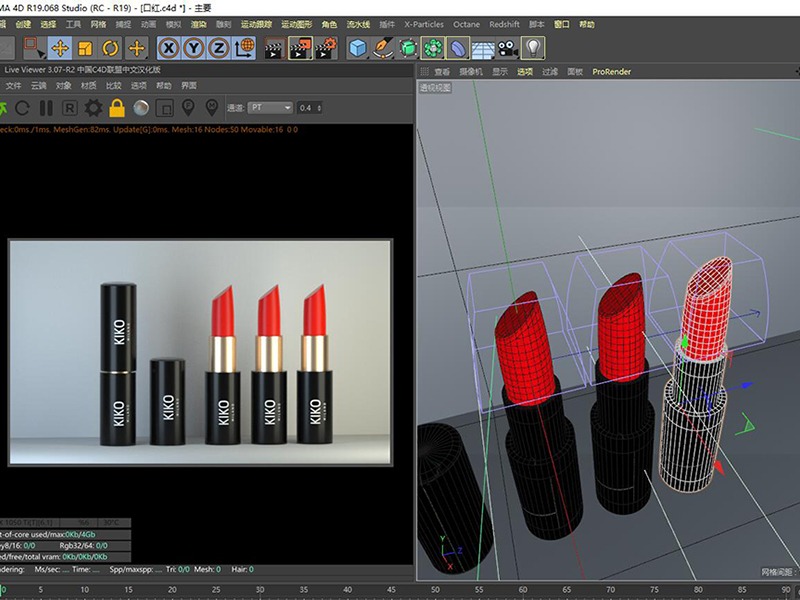This screenshot has width=800, height=600.
Task: Click Live Viewer title bar text
Action: 82,70
